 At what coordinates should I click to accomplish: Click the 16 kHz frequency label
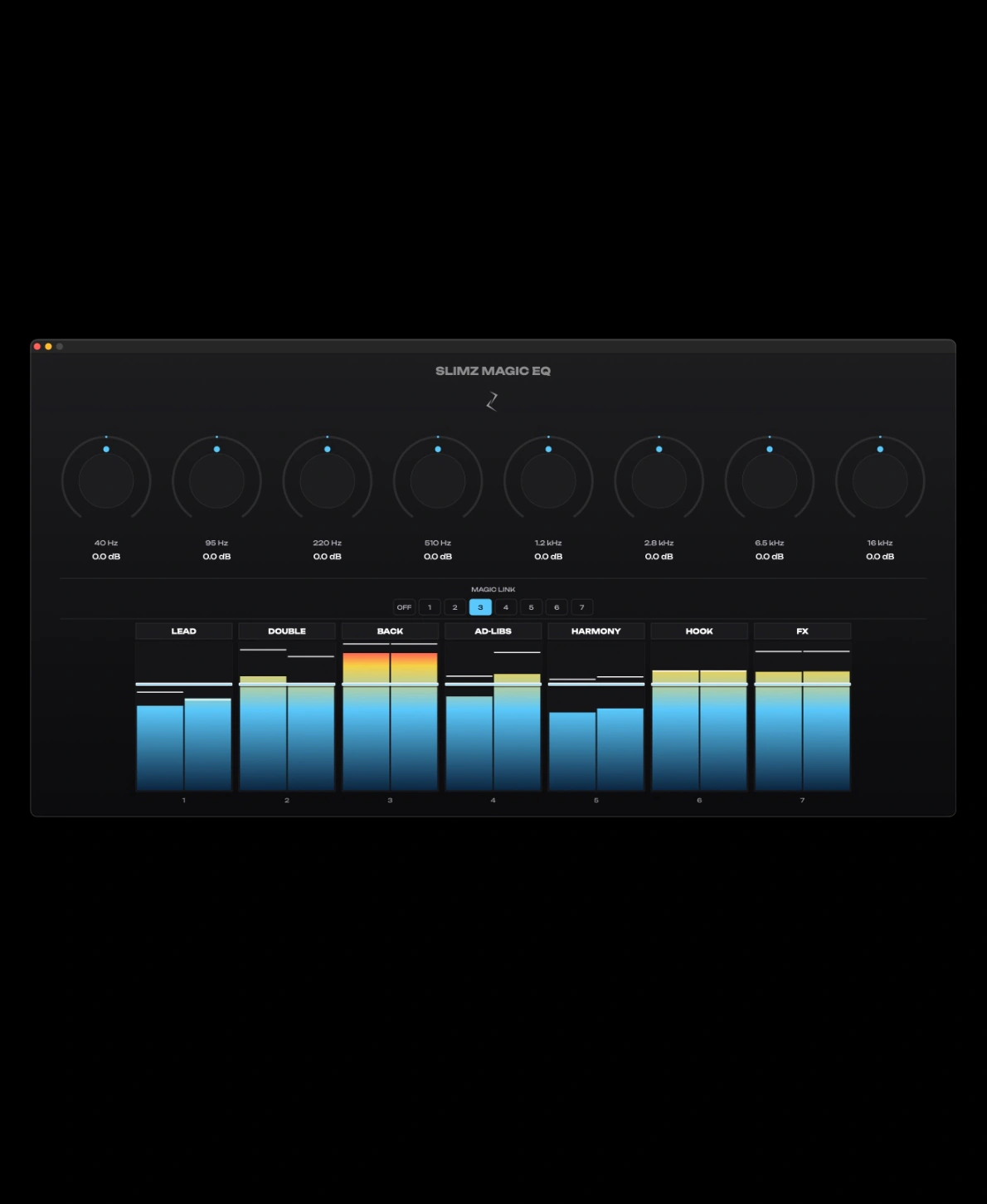(x=880, y=543)
